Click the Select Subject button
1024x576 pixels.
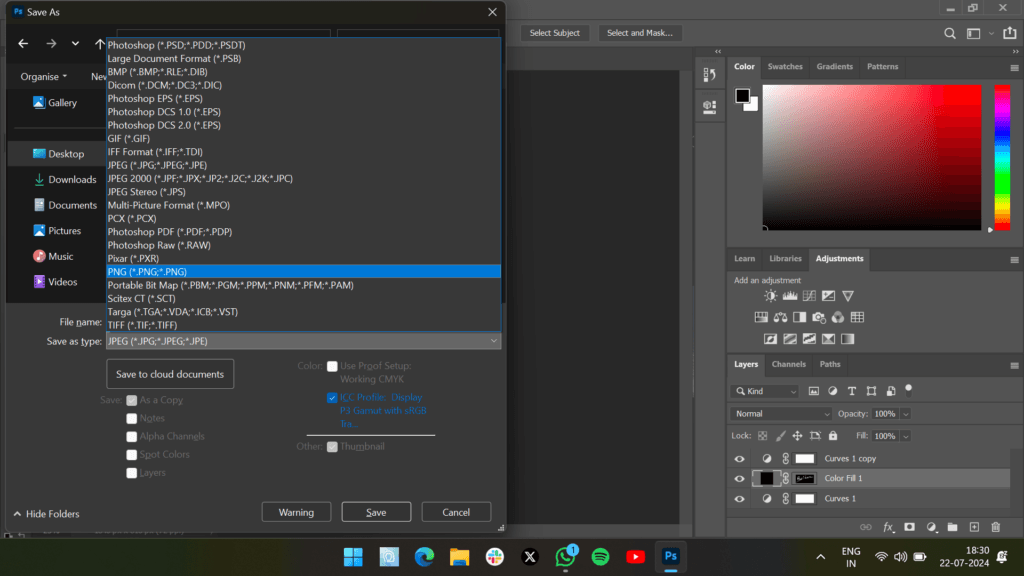[554, 33]
